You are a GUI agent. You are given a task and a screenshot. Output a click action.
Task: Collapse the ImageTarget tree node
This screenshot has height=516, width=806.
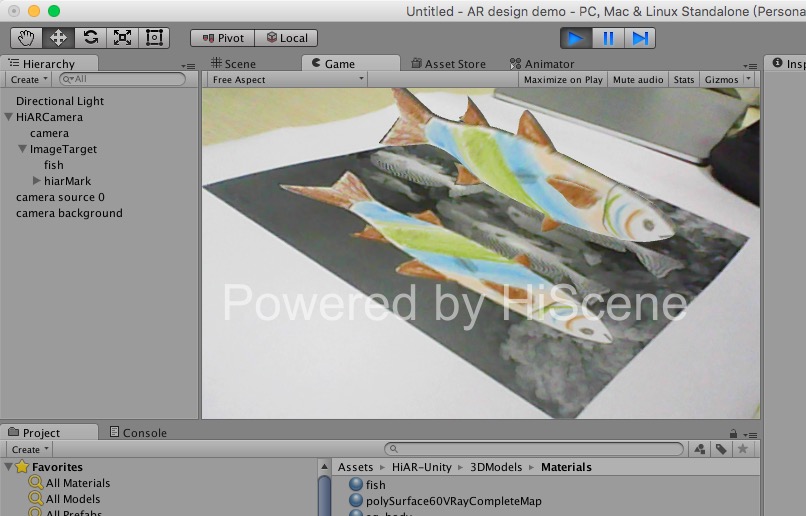pyautogui.click(x=22, y=149)
